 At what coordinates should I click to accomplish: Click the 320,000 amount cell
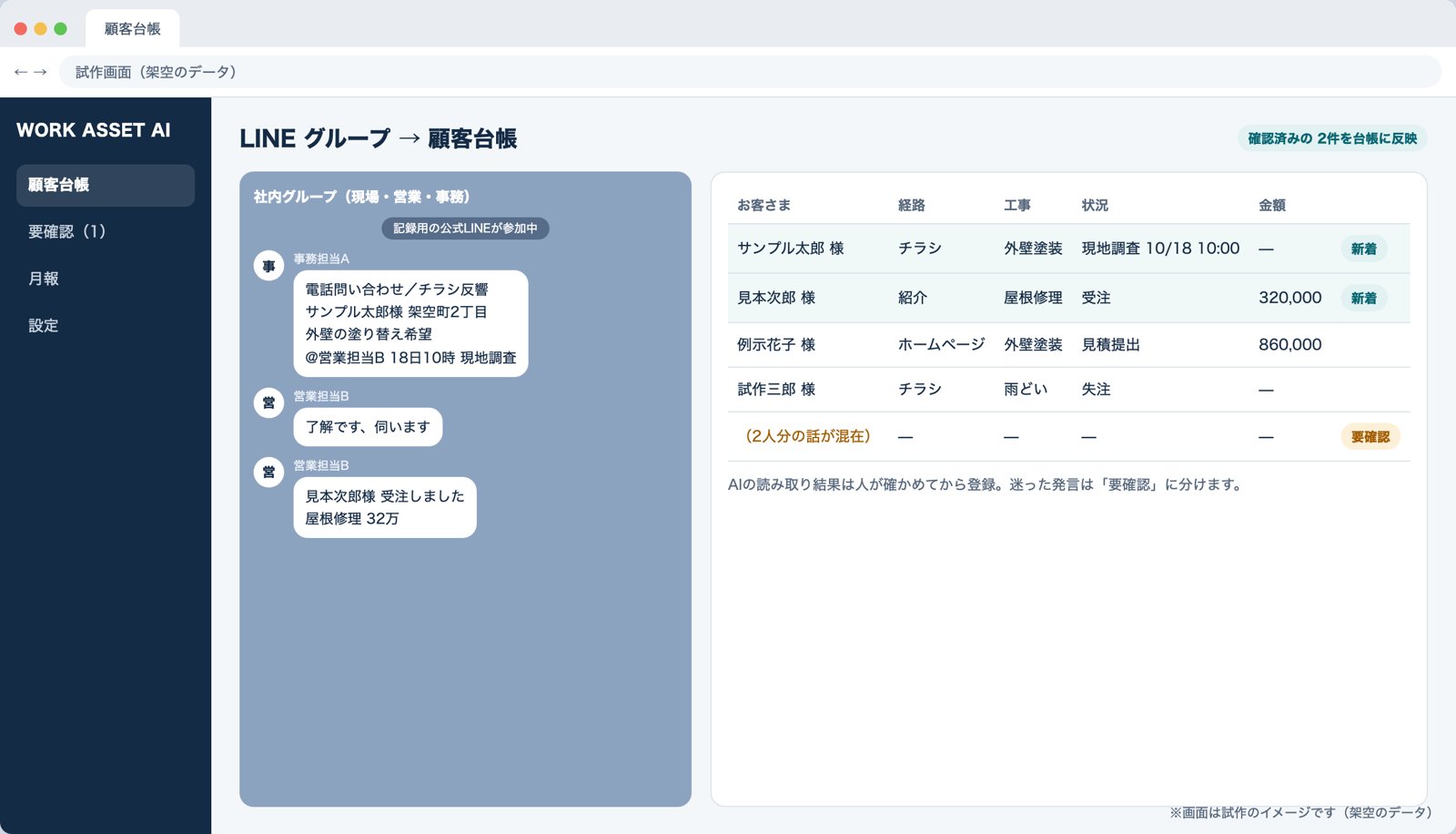coord(1290,298)
